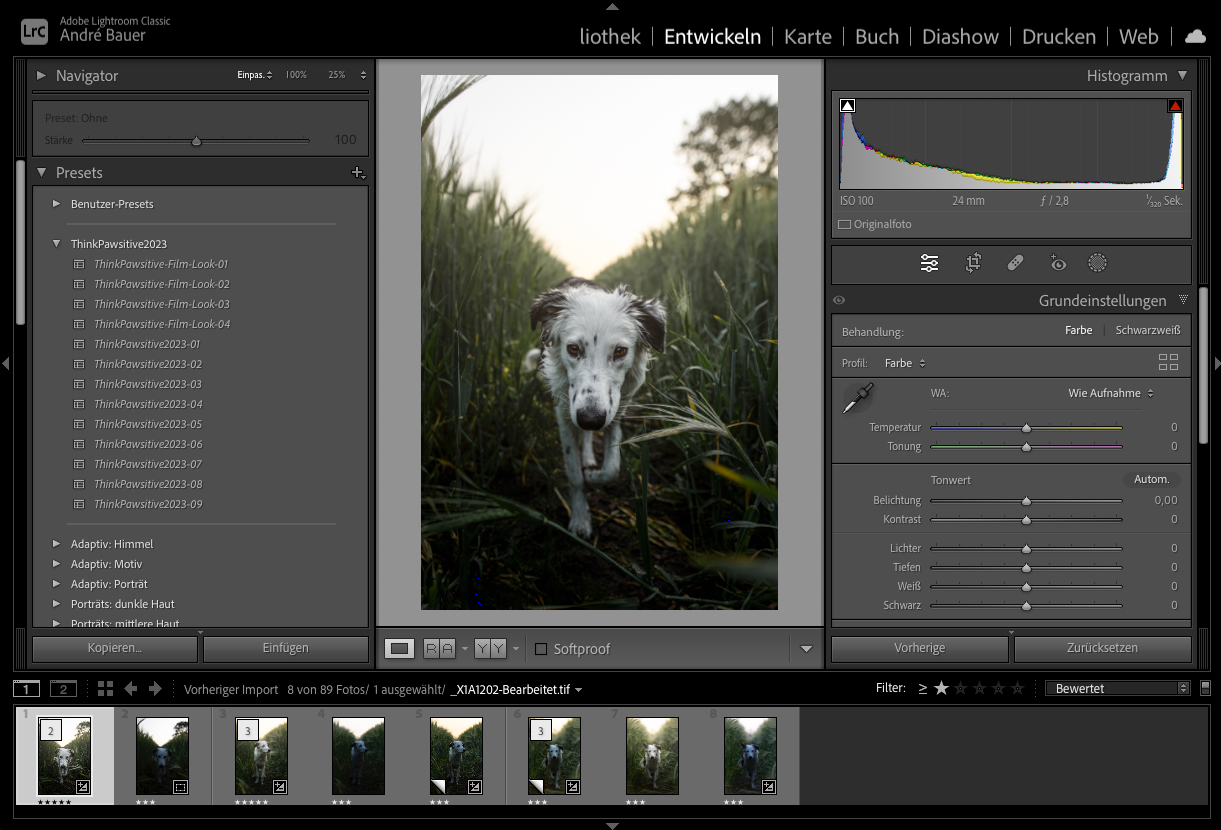
Task: Select the crop overlay tool icon
Action: 973,263
